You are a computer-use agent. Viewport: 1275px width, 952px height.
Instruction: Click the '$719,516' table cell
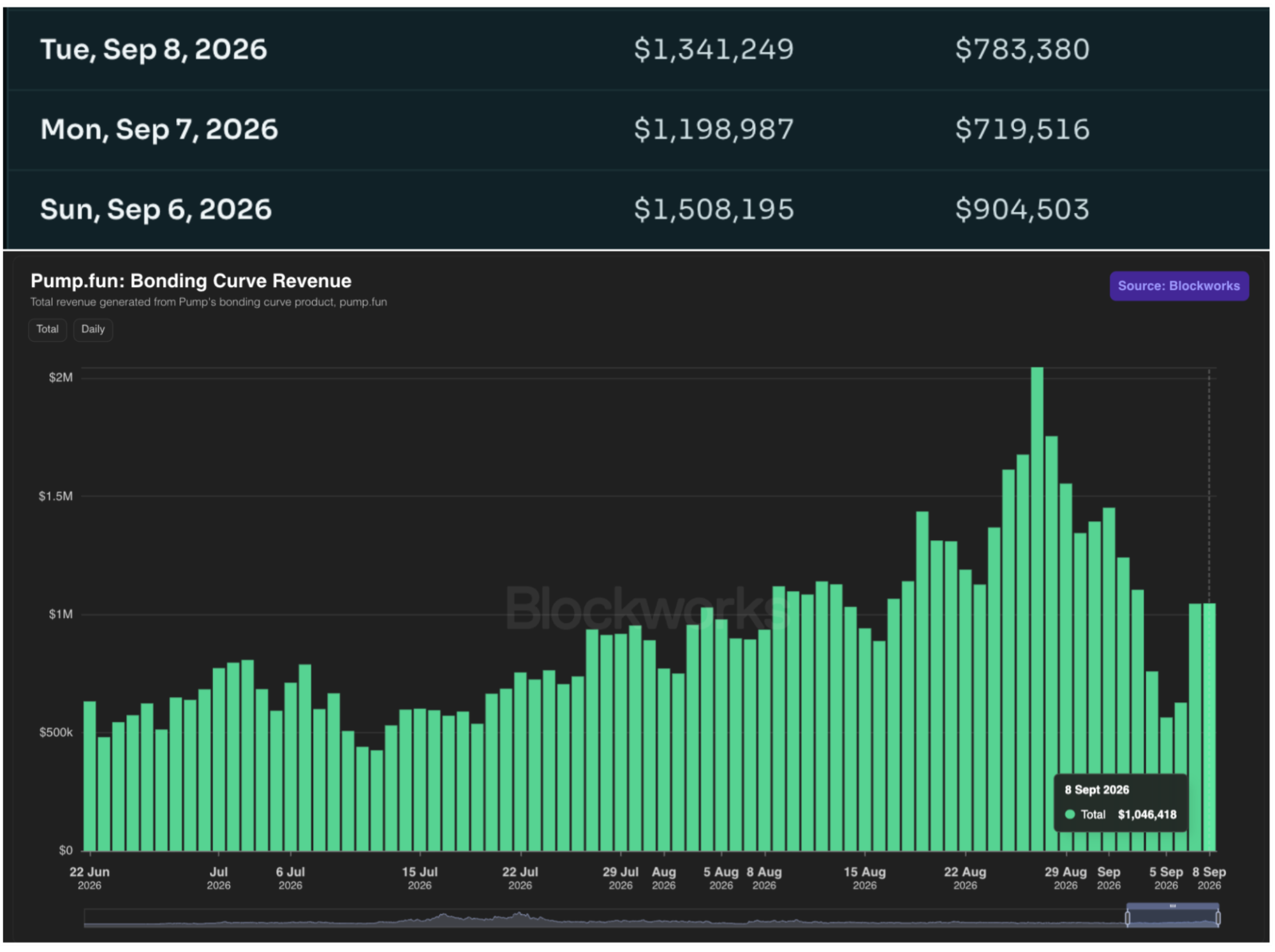(x=1022, y=129)
